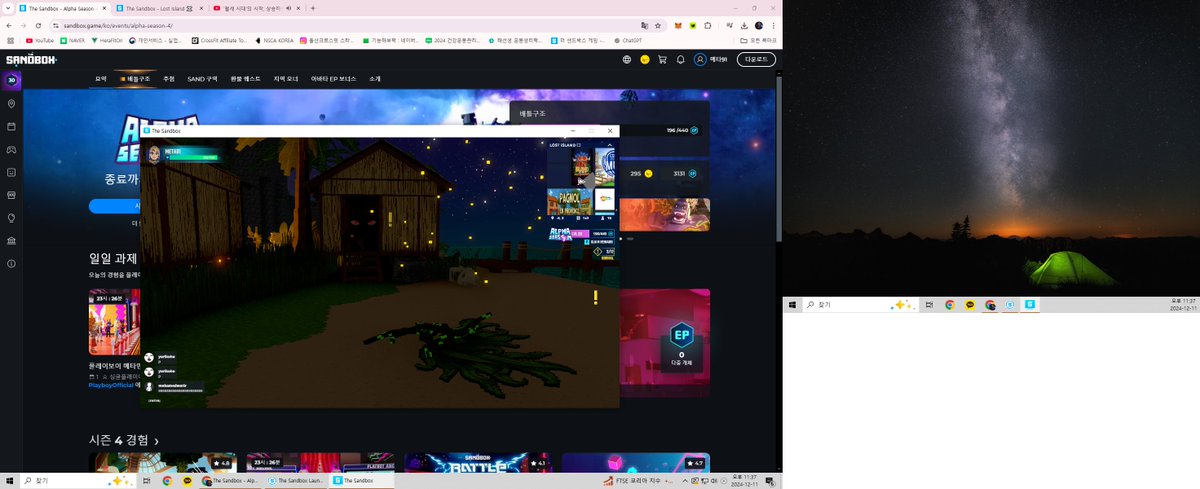Click the 295 coin balance in battle panel
Viewport: 1200px width, 489px height.
(640, 173)
